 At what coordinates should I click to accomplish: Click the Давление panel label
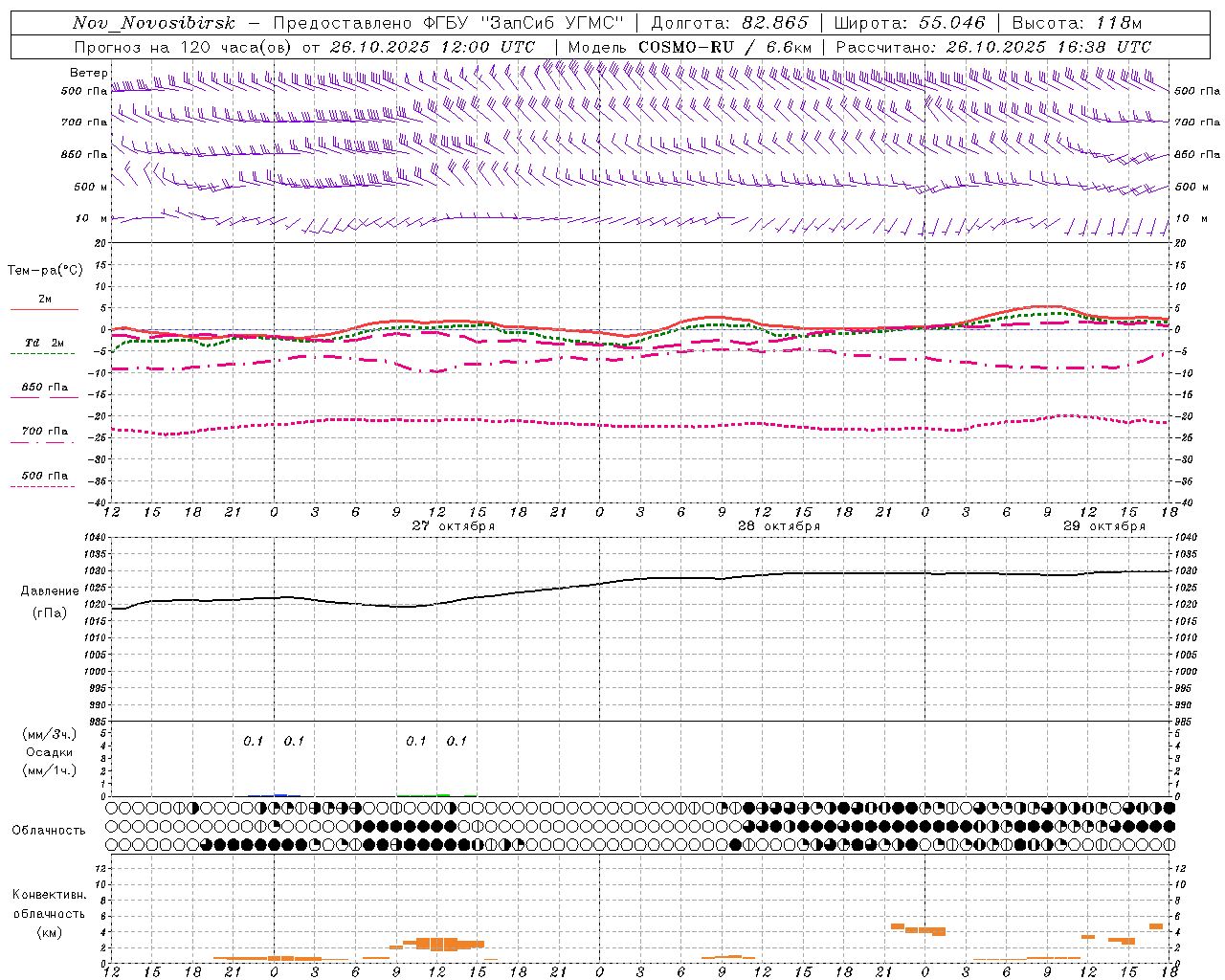click(50, 591)
